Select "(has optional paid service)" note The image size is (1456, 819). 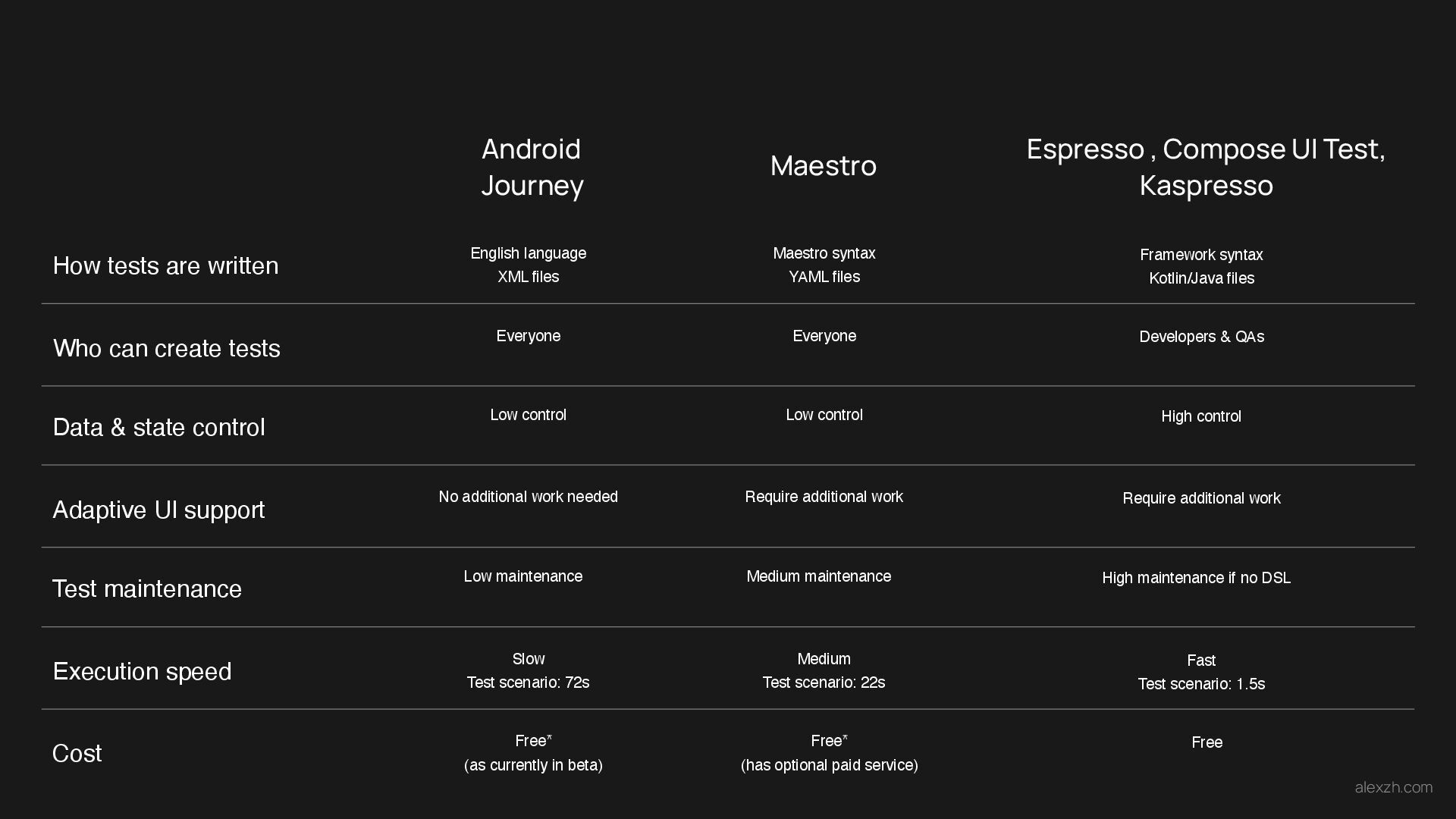point(829,765)
